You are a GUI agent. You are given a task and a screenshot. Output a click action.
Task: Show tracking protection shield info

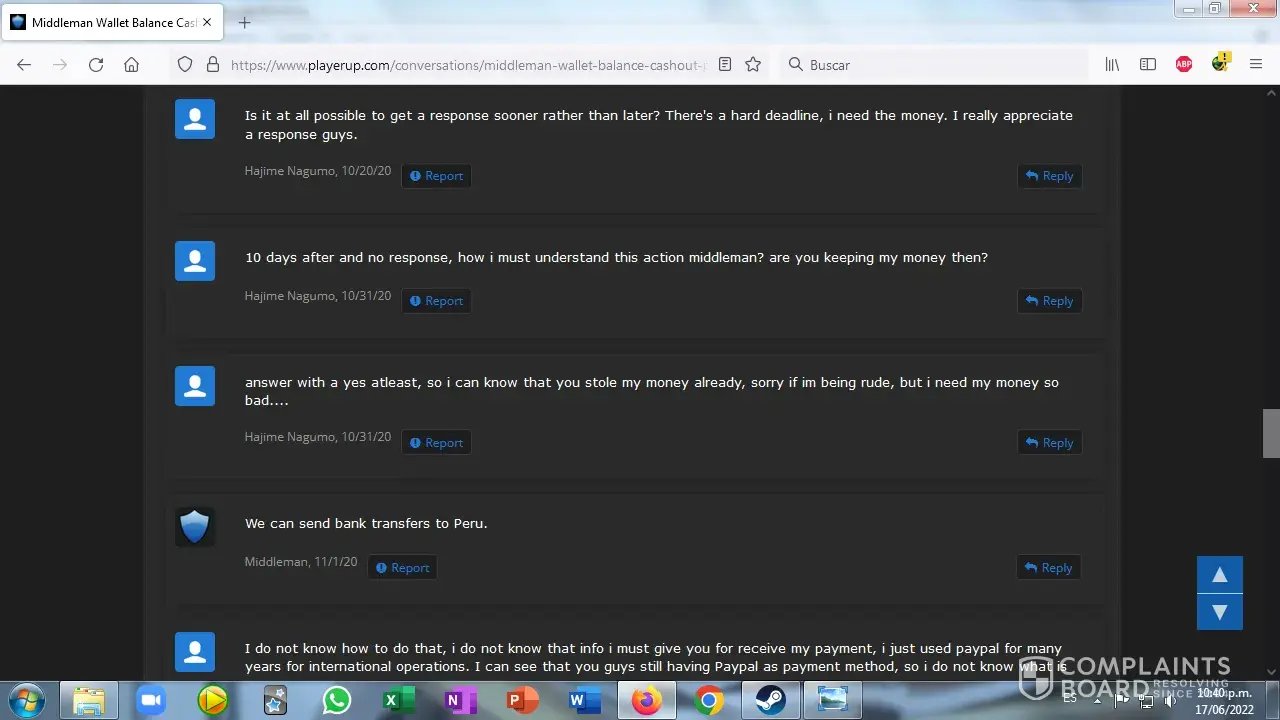pos(184,64)
